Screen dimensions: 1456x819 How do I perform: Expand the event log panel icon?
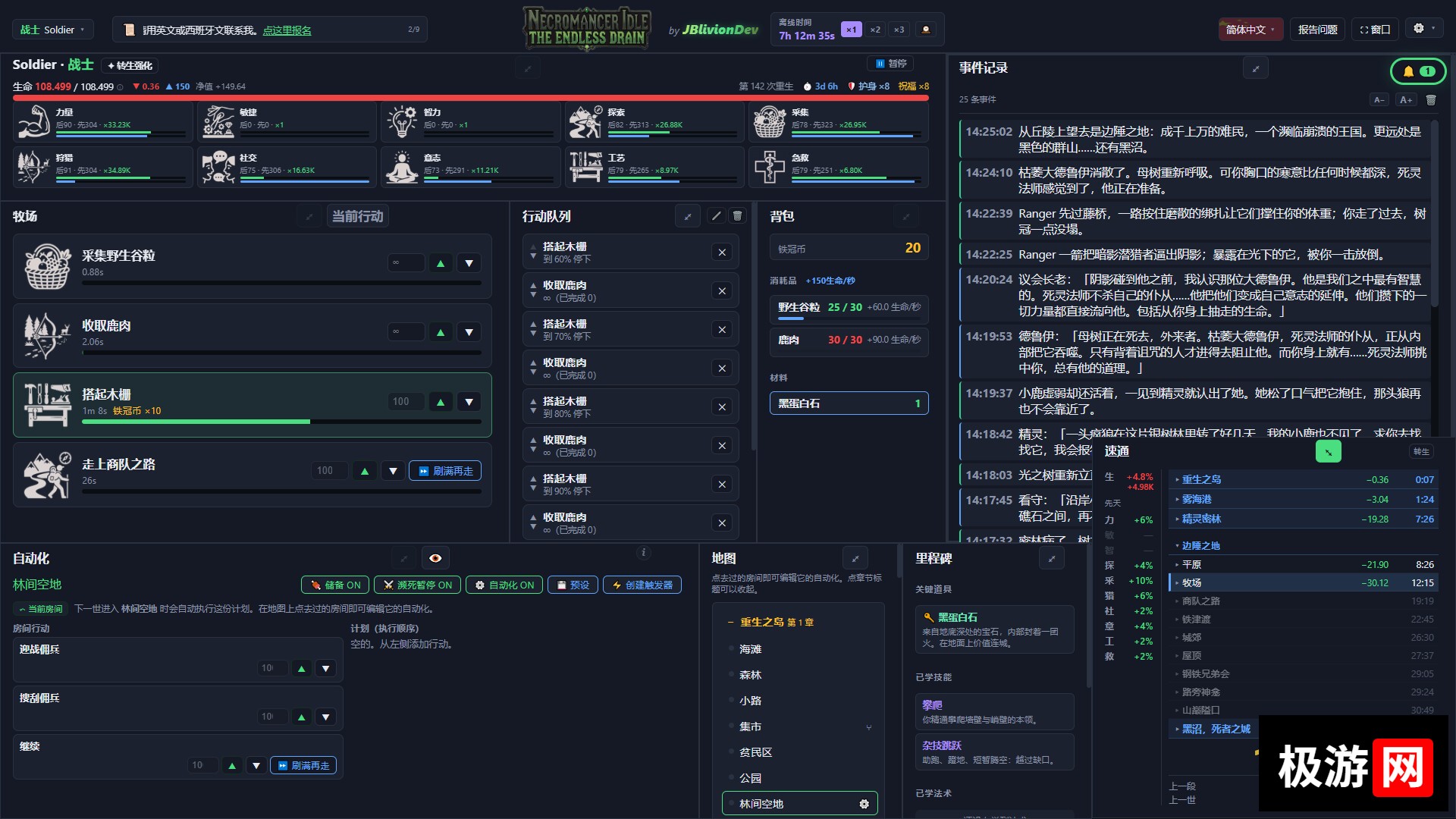point(1256,69)
